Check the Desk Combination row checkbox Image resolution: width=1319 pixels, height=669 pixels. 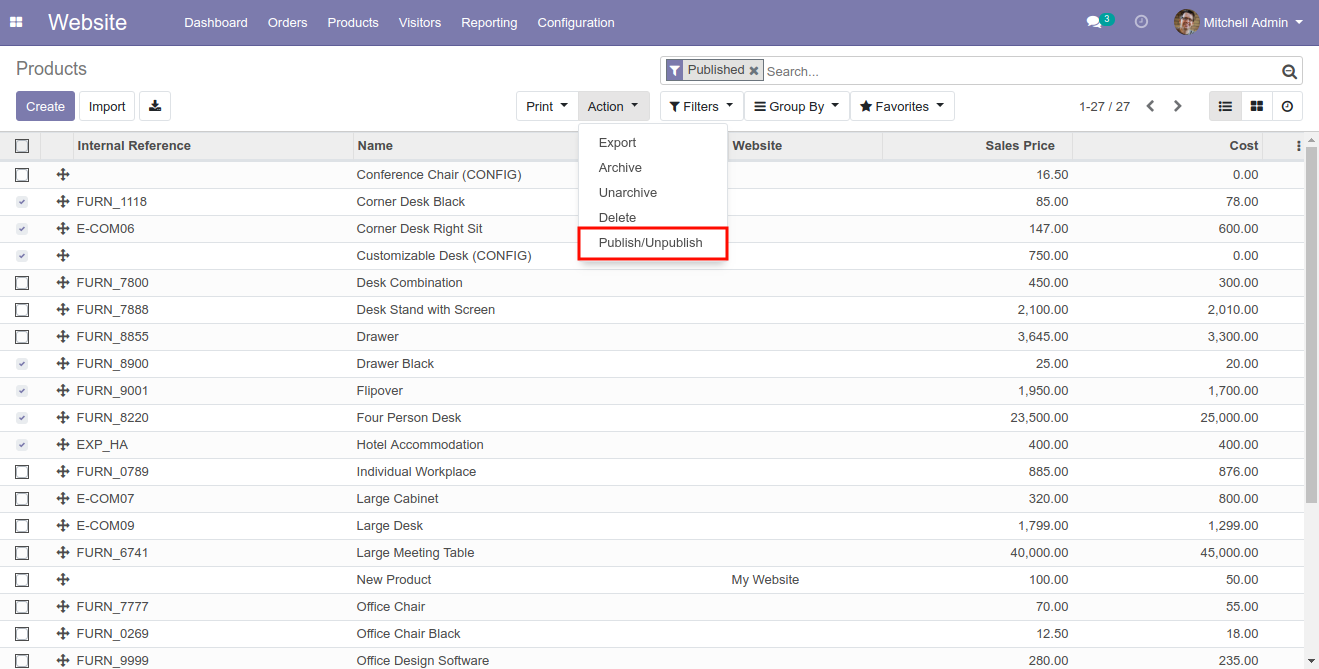point(22,283)
